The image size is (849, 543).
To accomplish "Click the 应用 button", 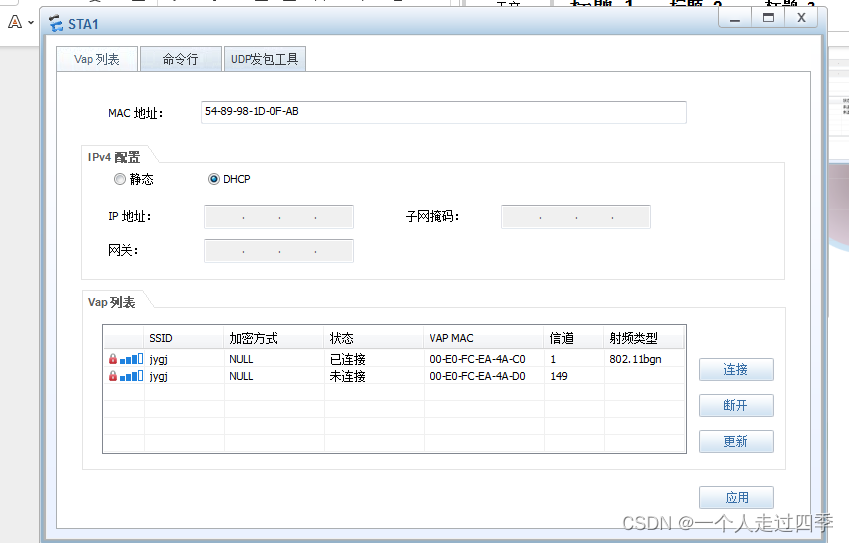I will click(736, 498).
